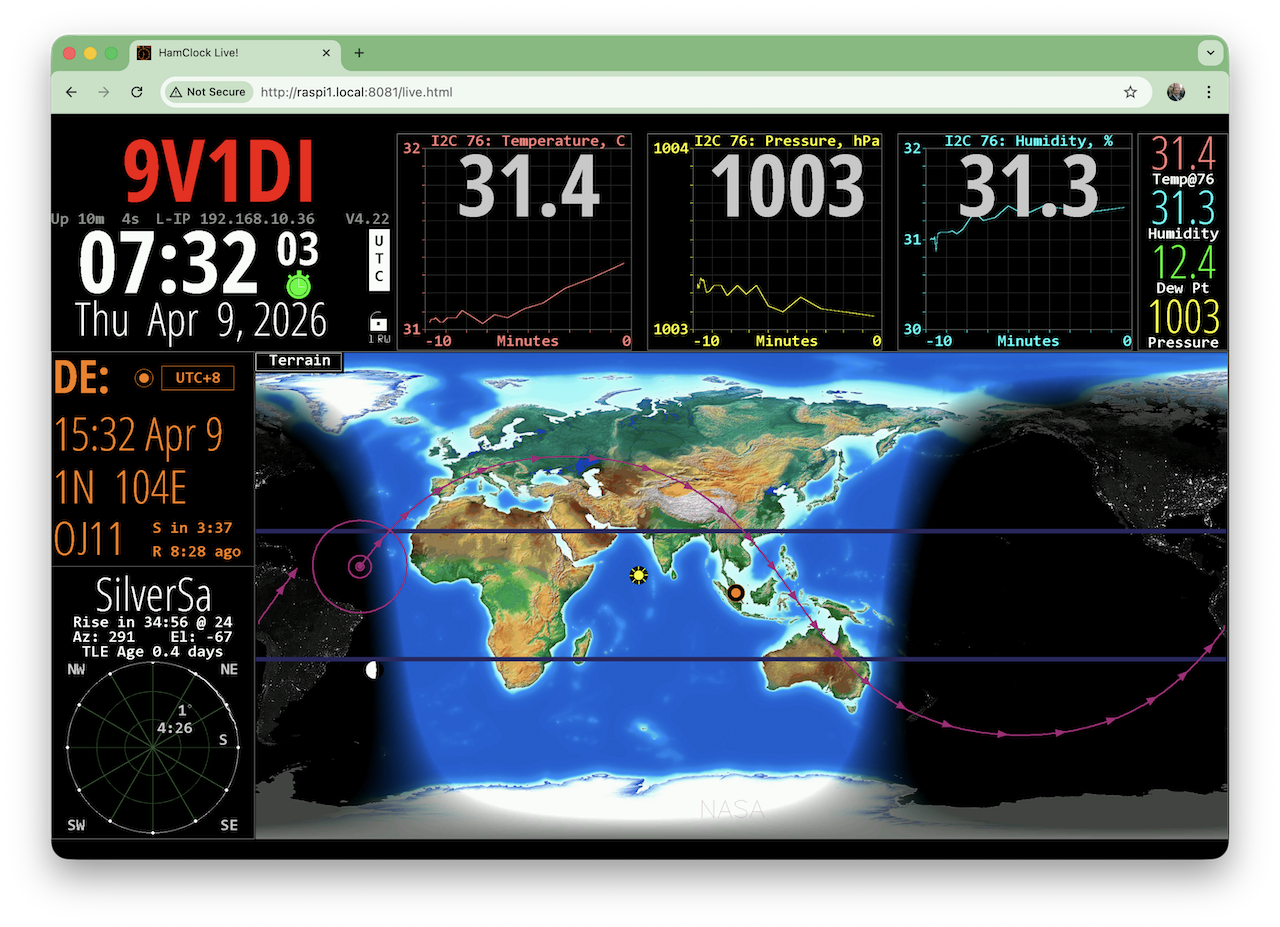Open the UTC+8 timezone selector

click(x=197, y=378)
